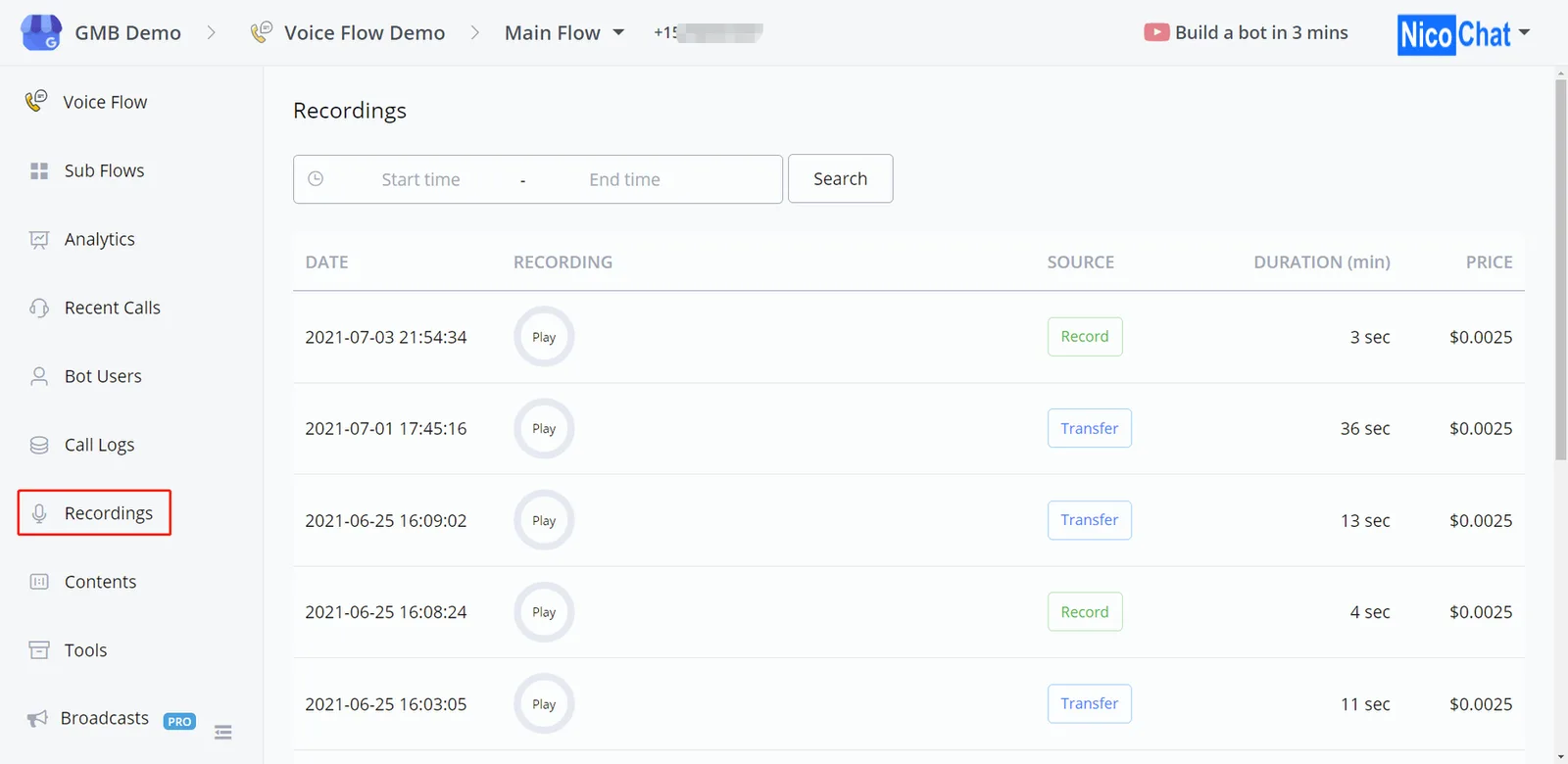The height and width of the screenshot is (764, 1568).
Task: Open the Build a bot in 3 mins link
Action: [x=1261, y=32]
